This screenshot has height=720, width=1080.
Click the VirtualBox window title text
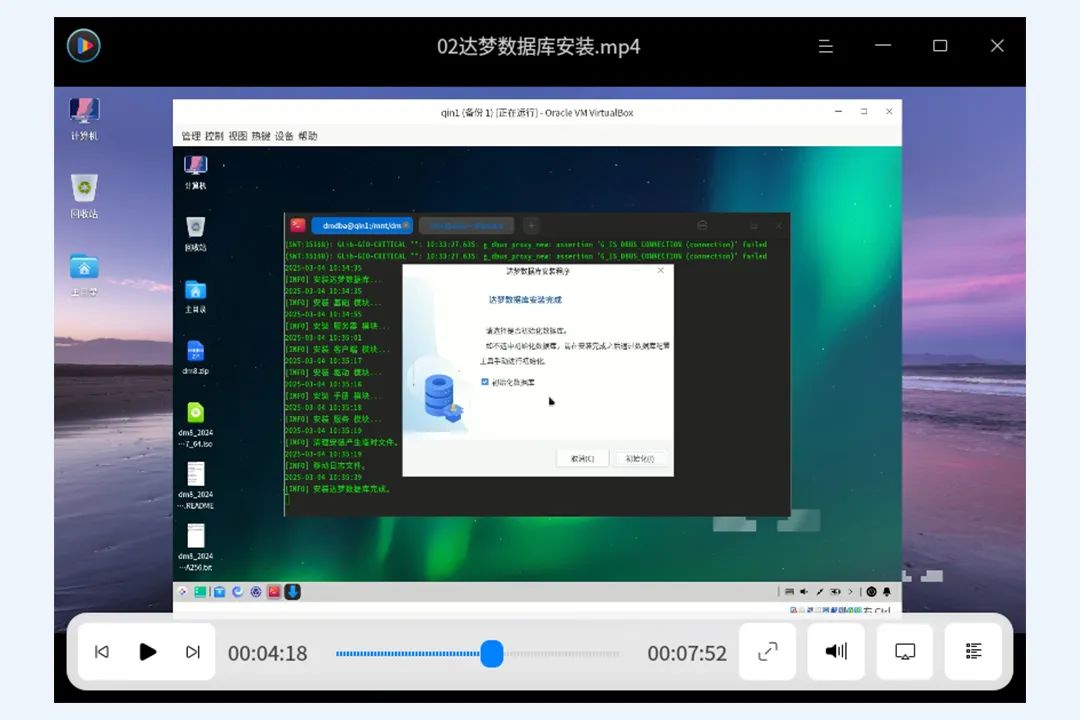coord(537,112)
